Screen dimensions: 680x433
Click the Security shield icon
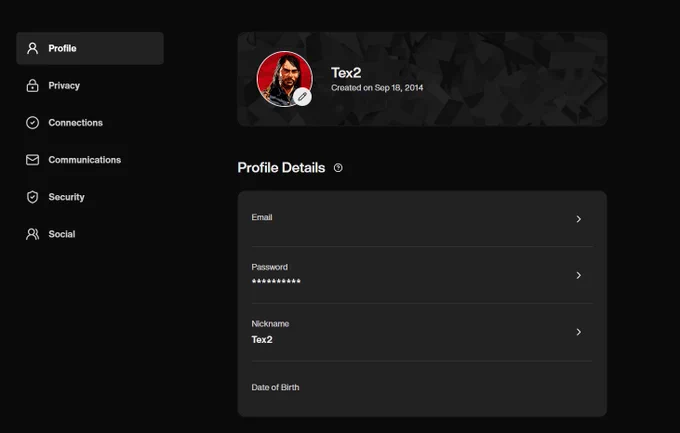(33, 197)
